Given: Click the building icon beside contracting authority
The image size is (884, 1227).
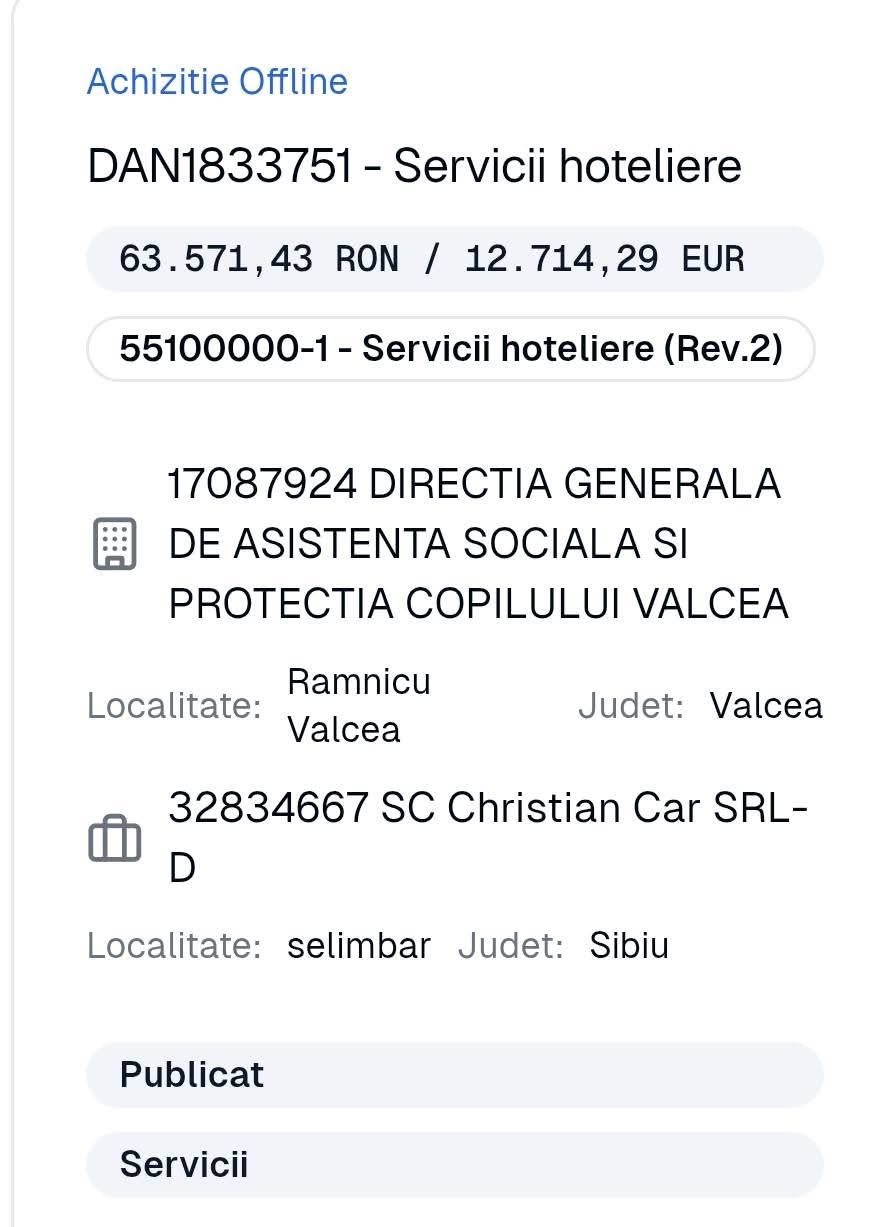Looking at the screenshot, I should pos(115,544).
